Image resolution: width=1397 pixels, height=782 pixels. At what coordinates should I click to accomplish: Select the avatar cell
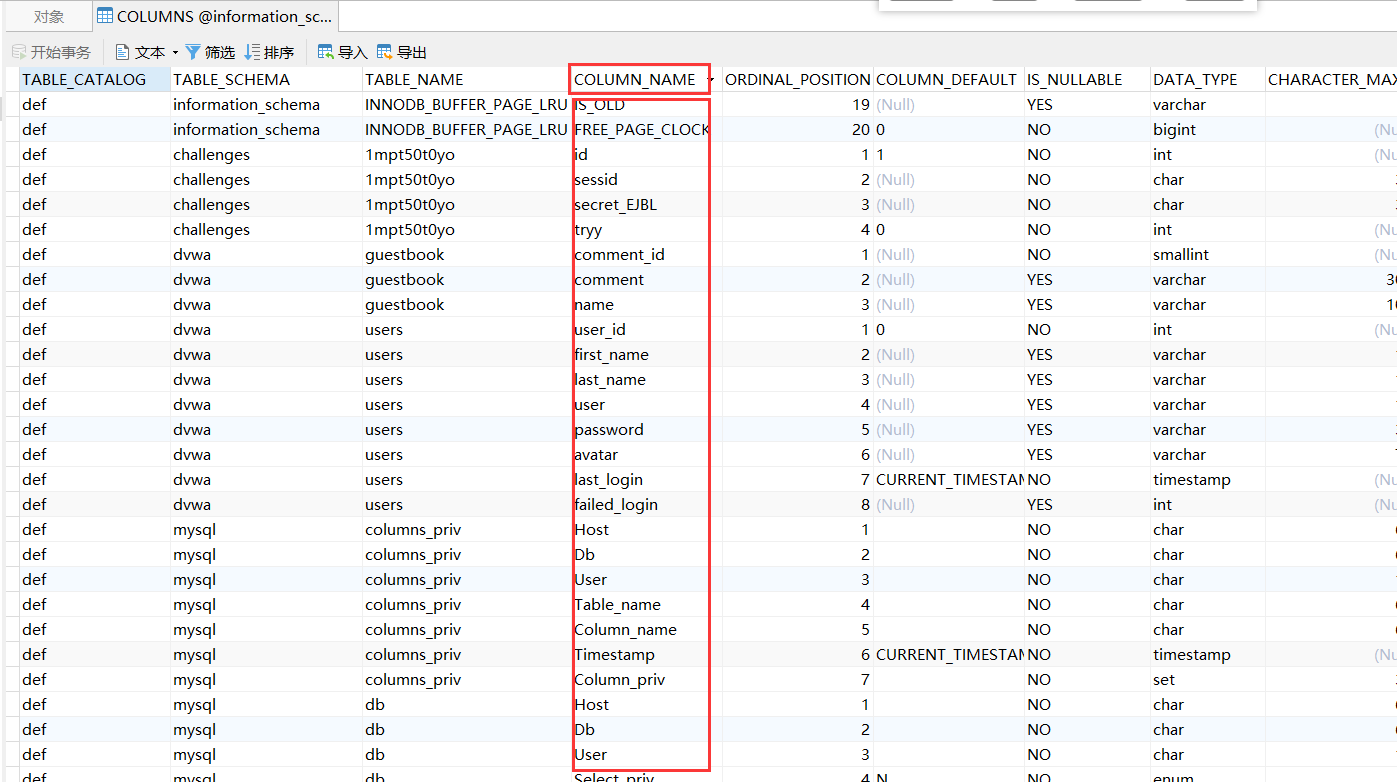[x=646, y=455]
